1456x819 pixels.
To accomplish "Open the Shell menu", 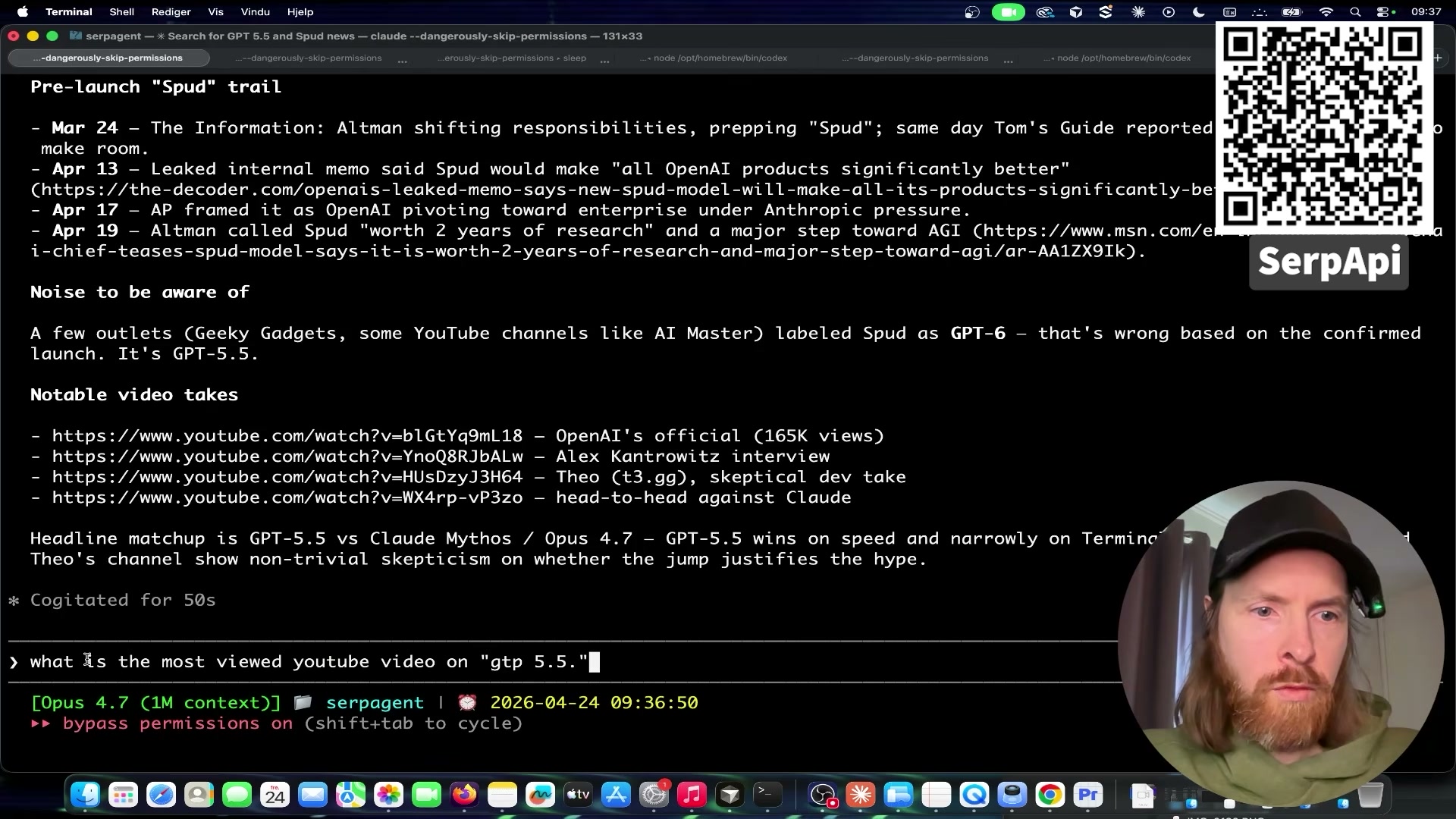I will pyautogui.click(x=121, y=12).
